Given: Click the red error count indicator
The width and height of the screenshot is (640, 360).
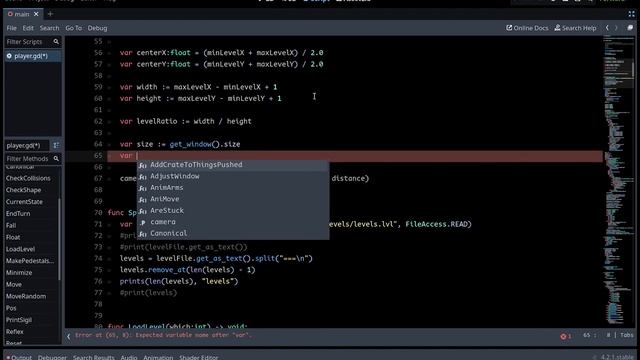Looking at the screenshot, I should 566,336.
